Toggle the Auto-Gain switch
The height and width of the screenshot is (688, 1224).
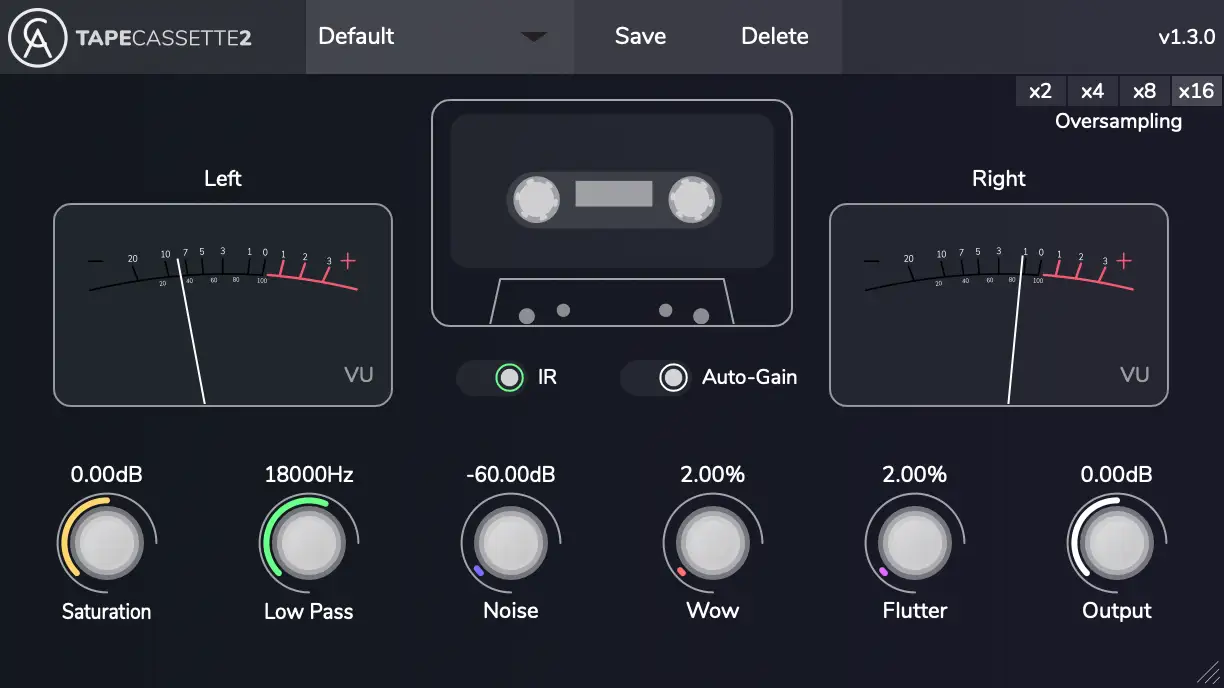pyautogui.click(x=673, y=378)
